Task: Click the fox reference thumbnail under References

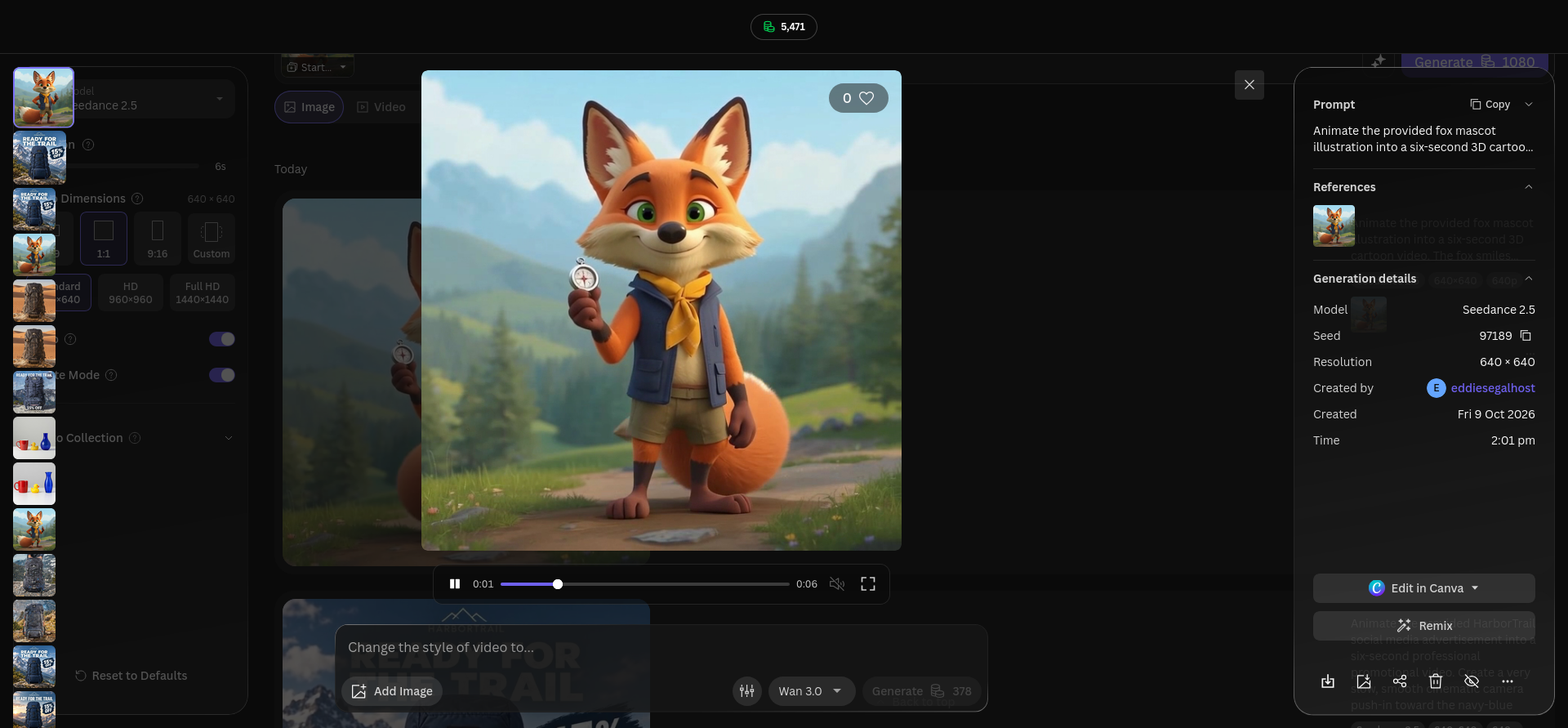Action: (1334, 226)
